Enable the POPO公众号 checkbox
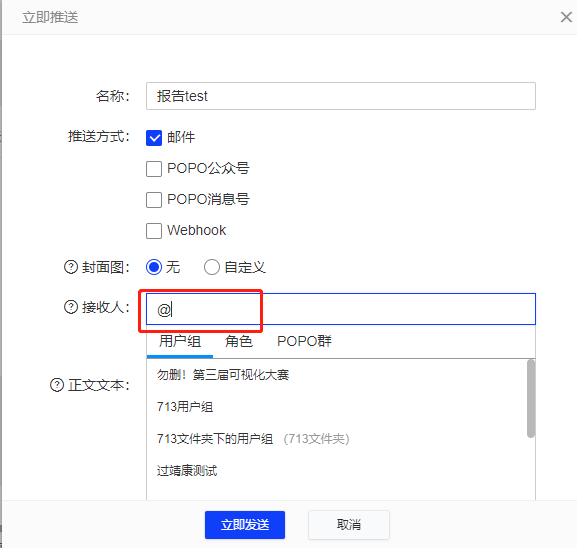The height and width of the screenshot is (548, 577). coord(154,169)
